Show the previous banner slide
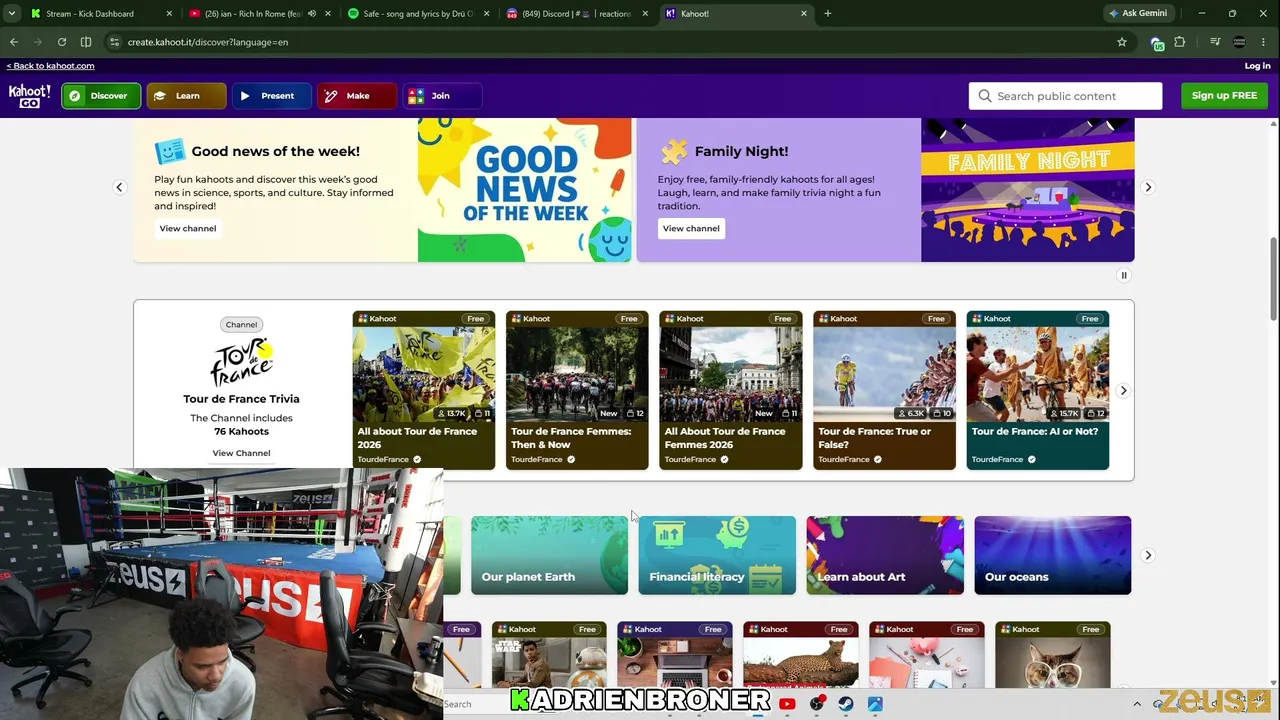Image resolution: width=1280 pixels, height=720 pixels. [119, 187]
